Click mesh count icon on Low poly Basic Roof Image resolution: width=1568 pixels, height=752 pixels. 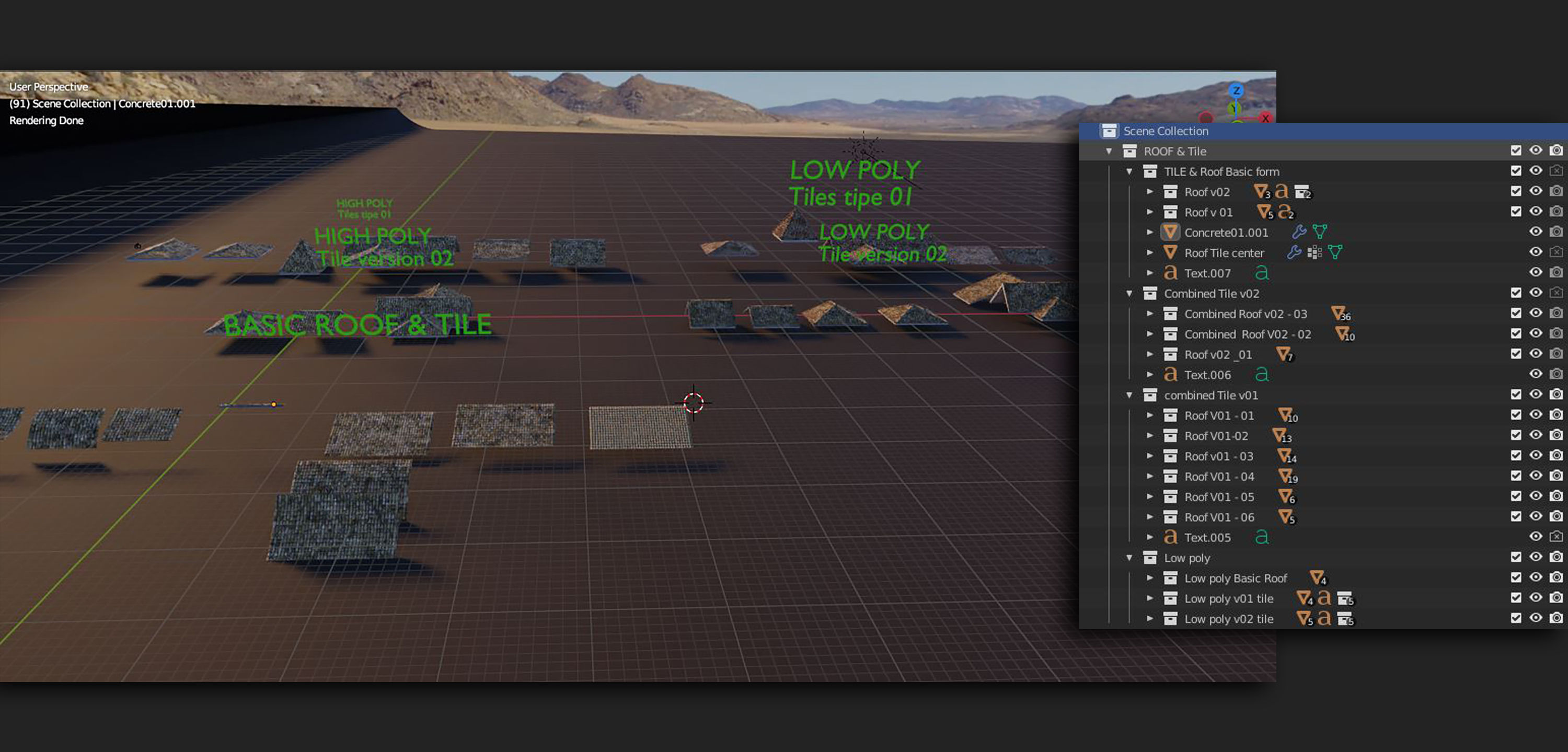(x=1318, y=578)
